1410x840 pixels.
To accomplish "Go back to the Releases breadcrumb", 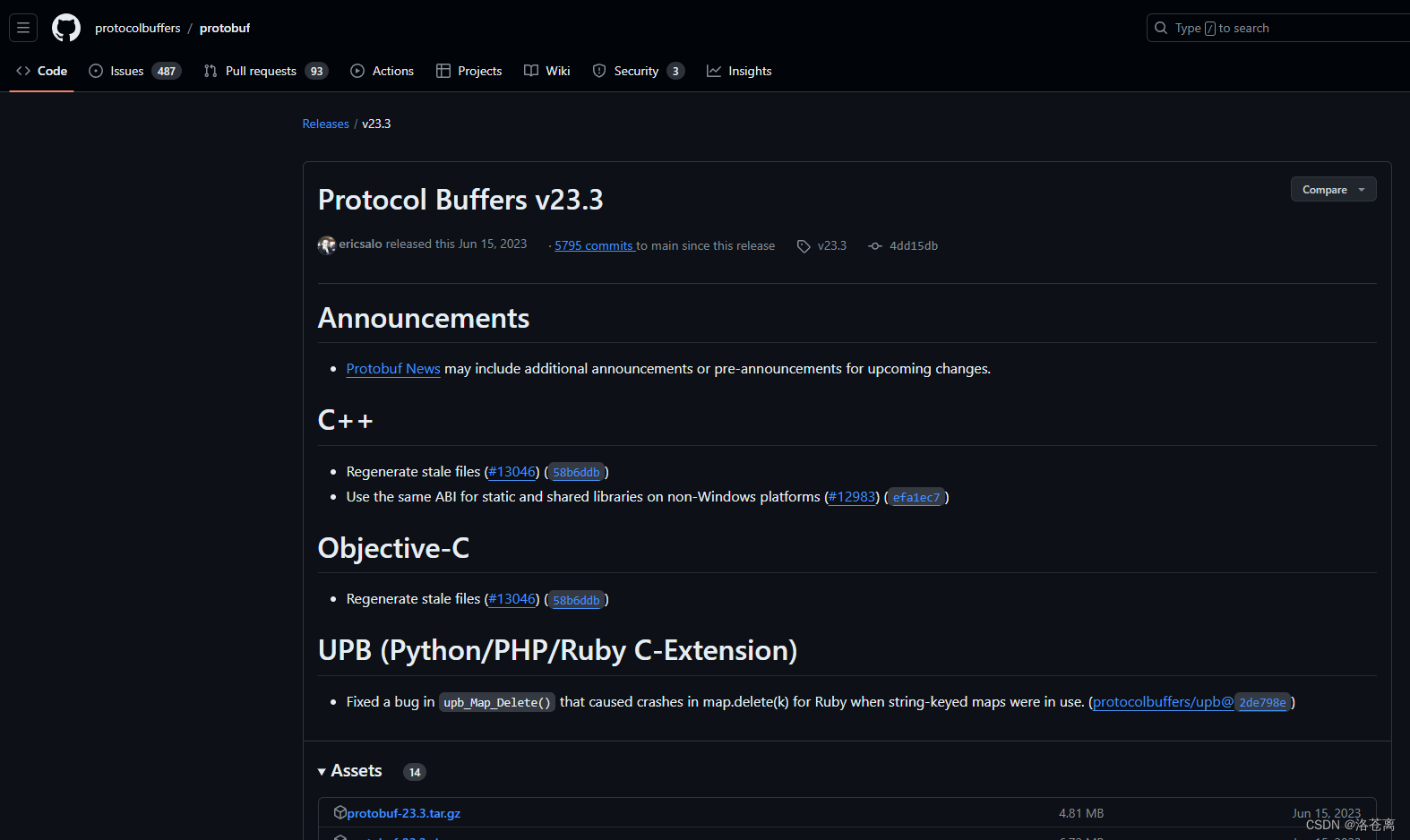I will pos(325,124).
